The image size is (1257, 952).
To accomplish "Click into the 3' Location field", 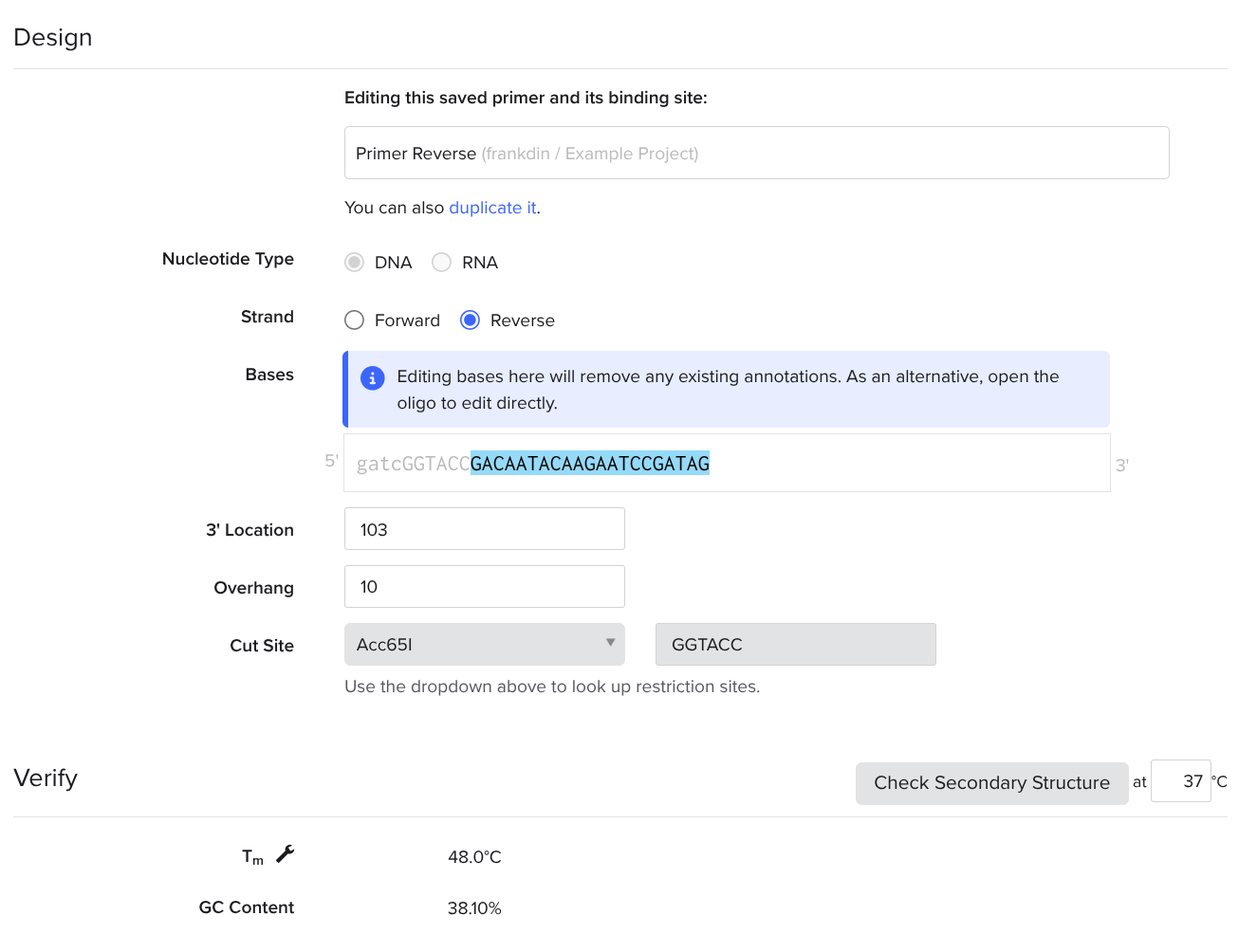I will [x=485, y=528].
